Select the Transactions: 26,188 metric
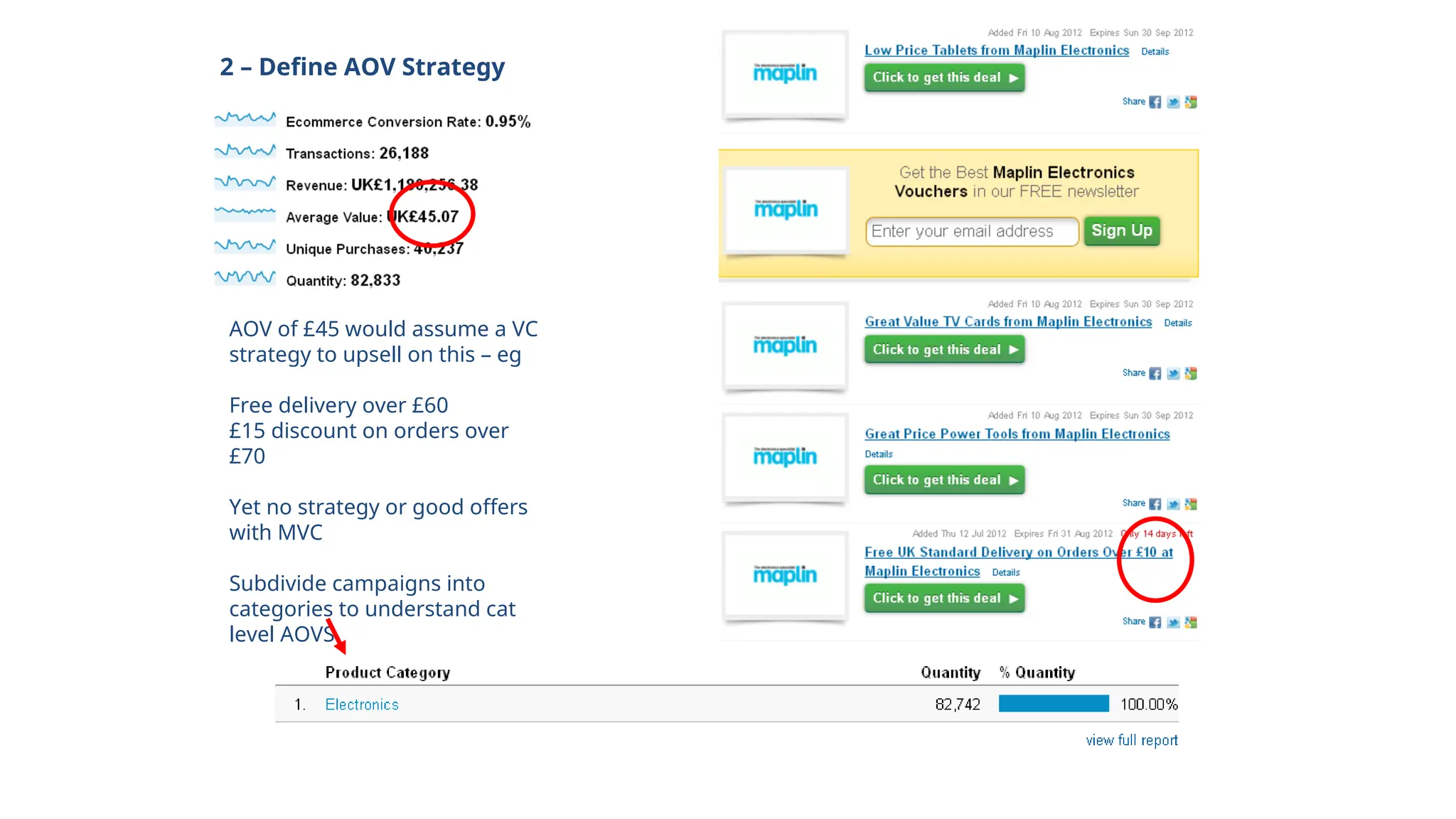 point(358,154)
